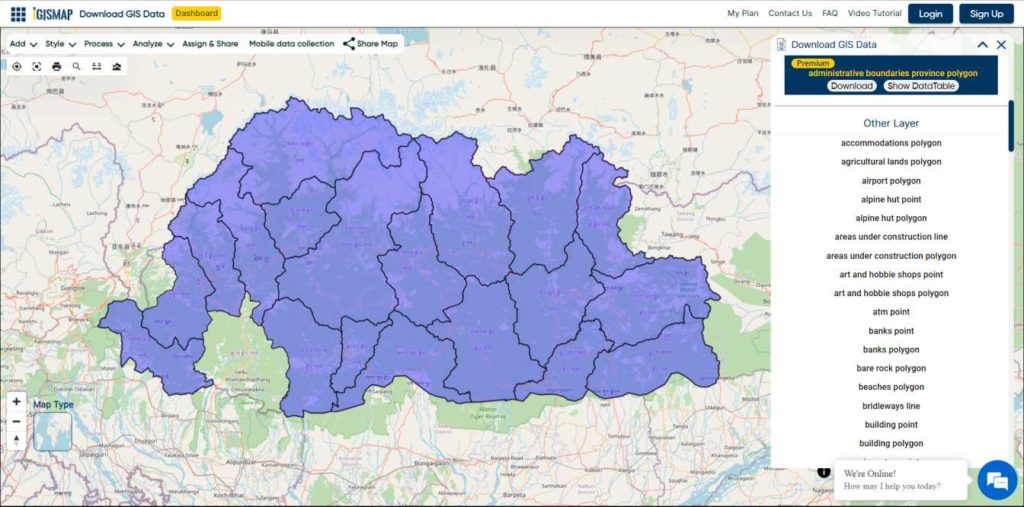Click the document icon beside Download GIS Data
The height and width of the screenshot is (507, 1024).
[781, 44]
